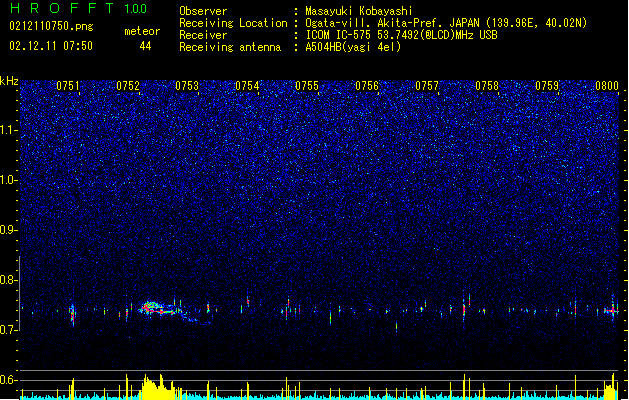Viewport: 629px width, 400px height.
Task: Click the meteor count value 44
Action: pyautogui.click(x=145, y=46)
